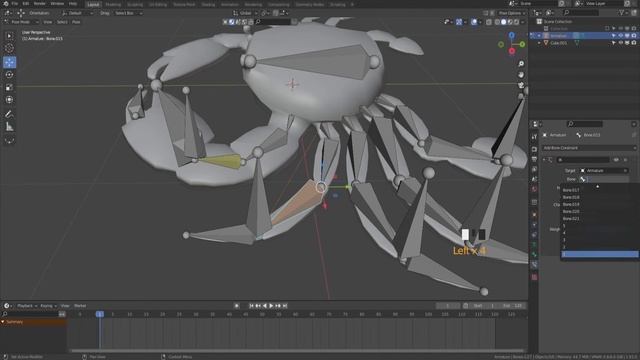The image size is (640, 360).
Task: Switch to the Layout workspace tab
Action: [93, 4]
